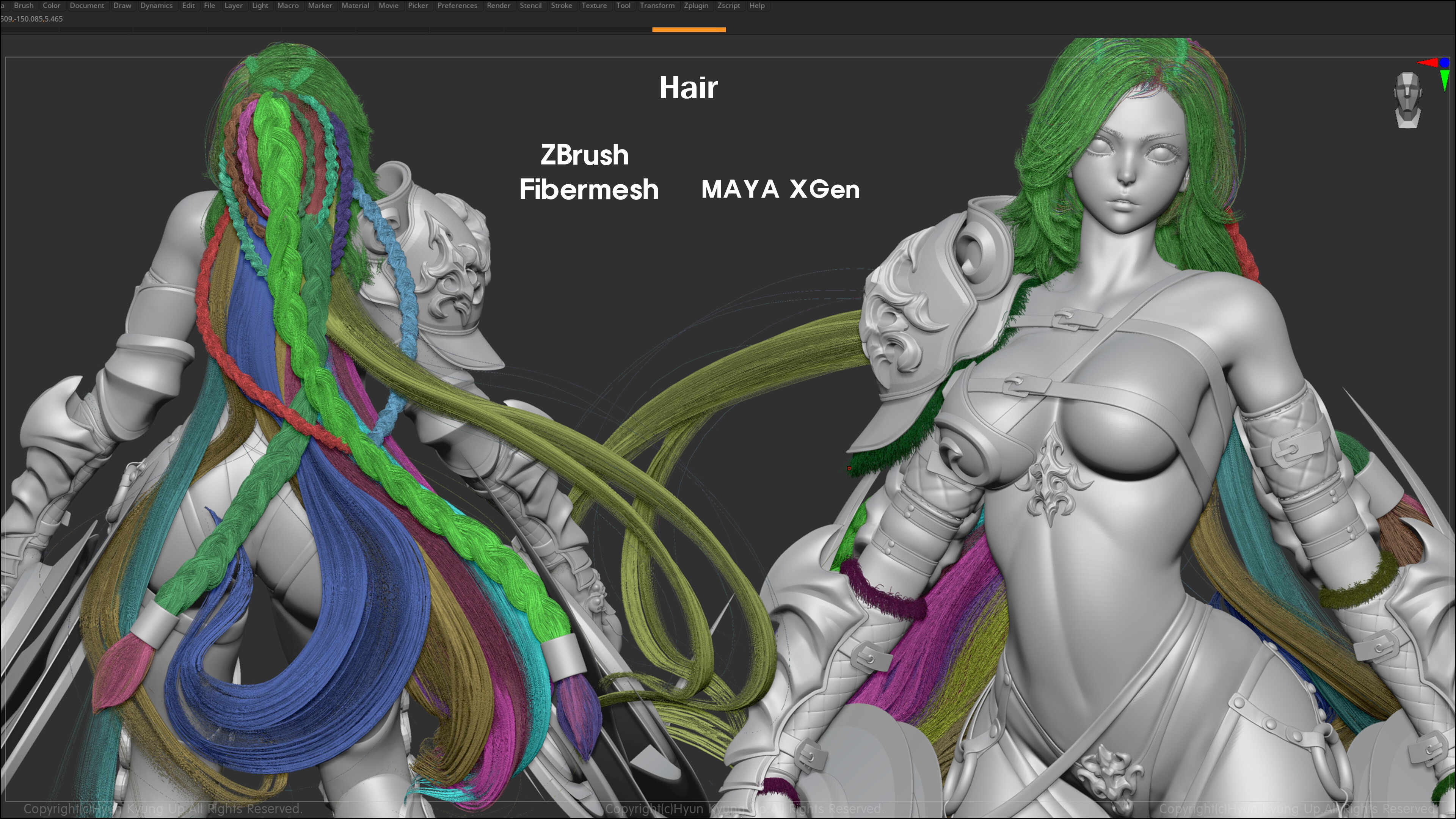Screen dimensions: 1456x819
Task: Open the Dynamics menu
Action: [157, 6]
